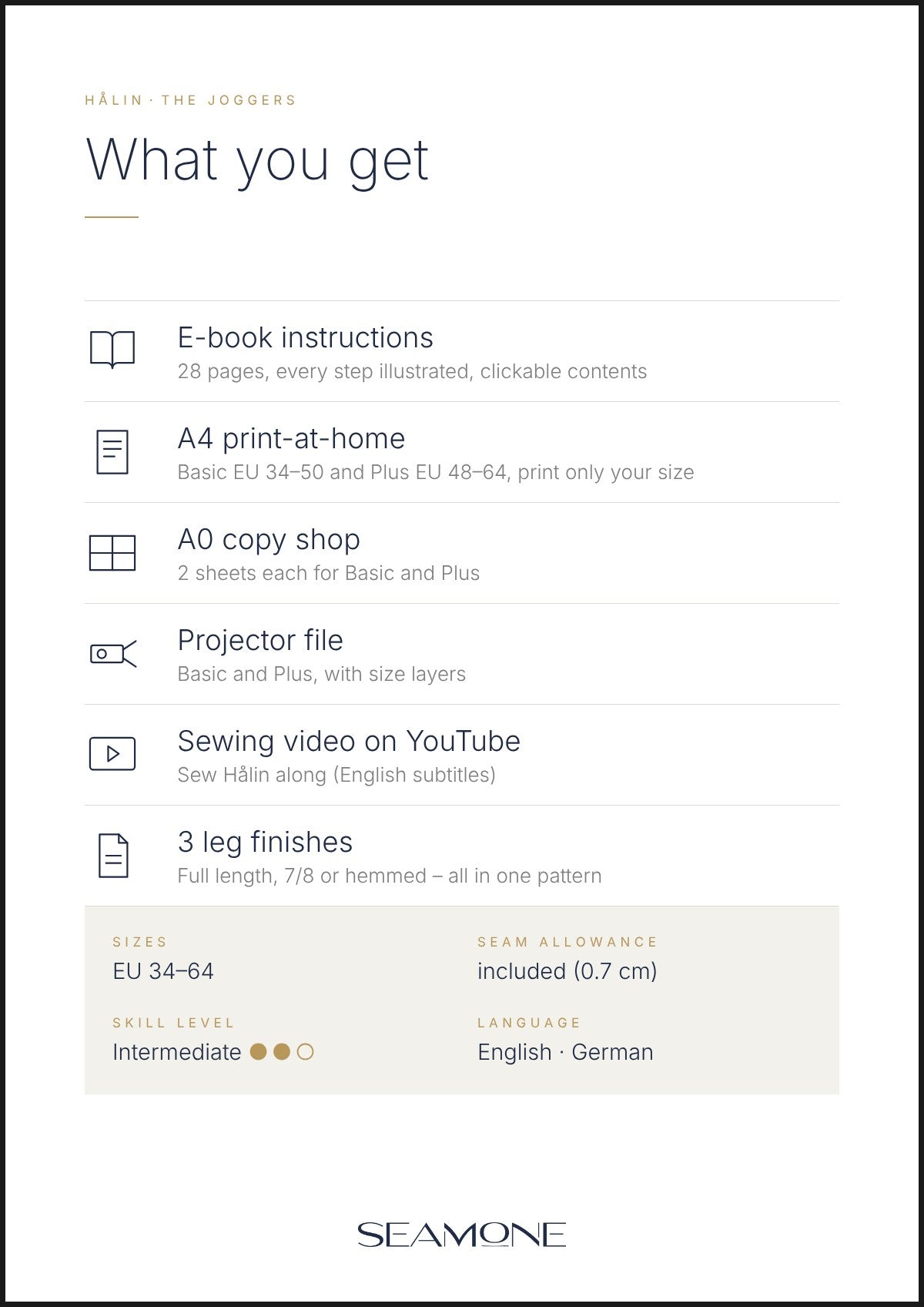Click the A4 document page icon

(112, 452)
